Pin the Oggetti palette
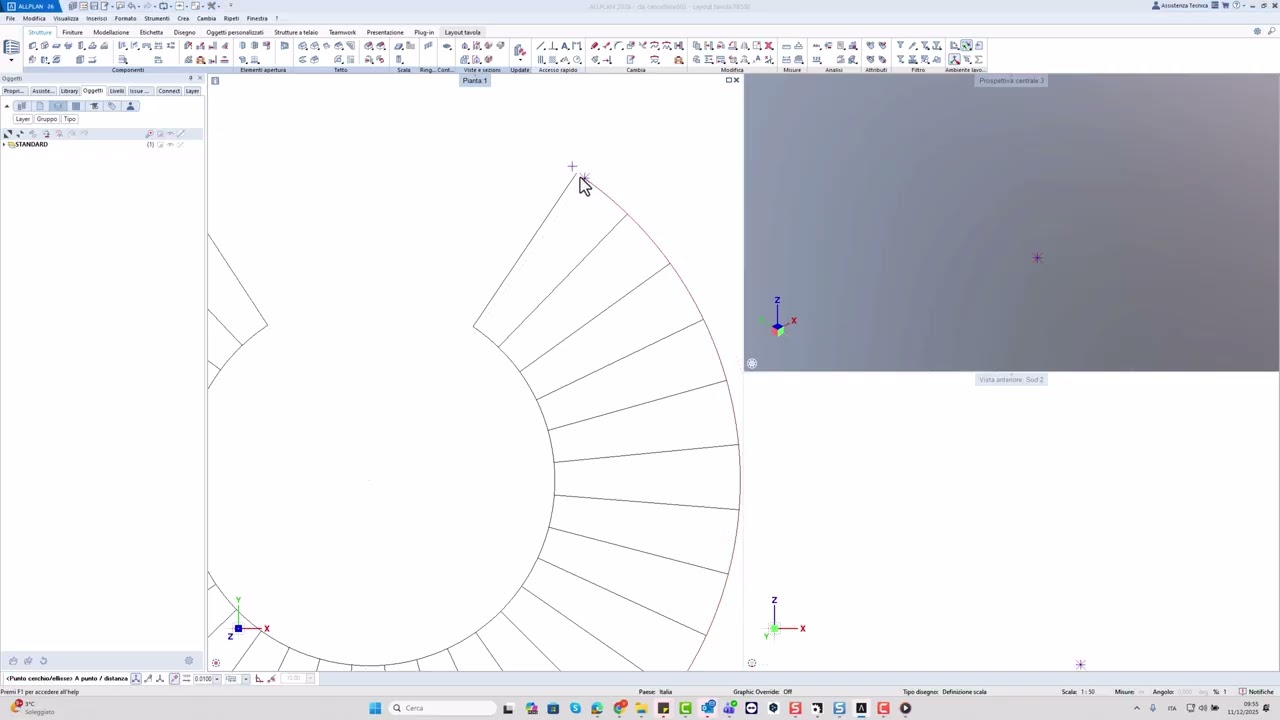 (x=191, y=78)
